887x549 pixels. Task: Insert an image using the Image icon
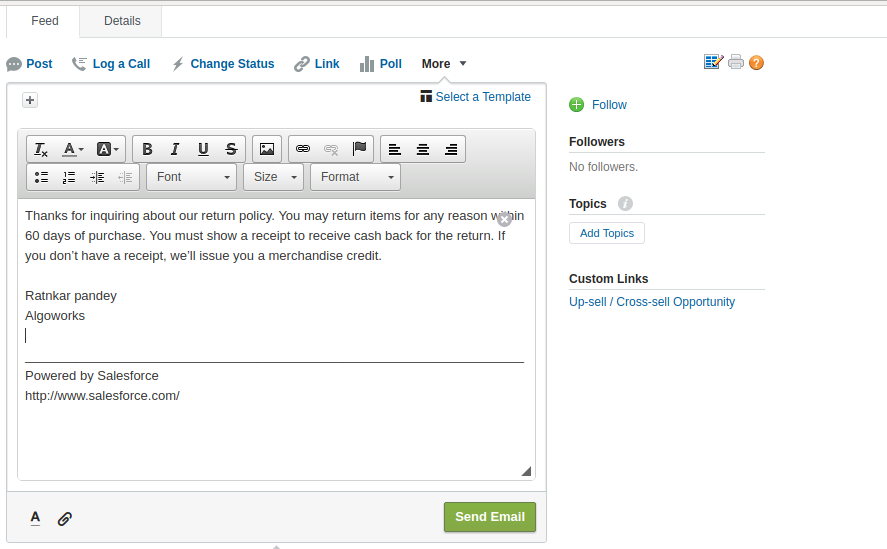click(266, 149)
